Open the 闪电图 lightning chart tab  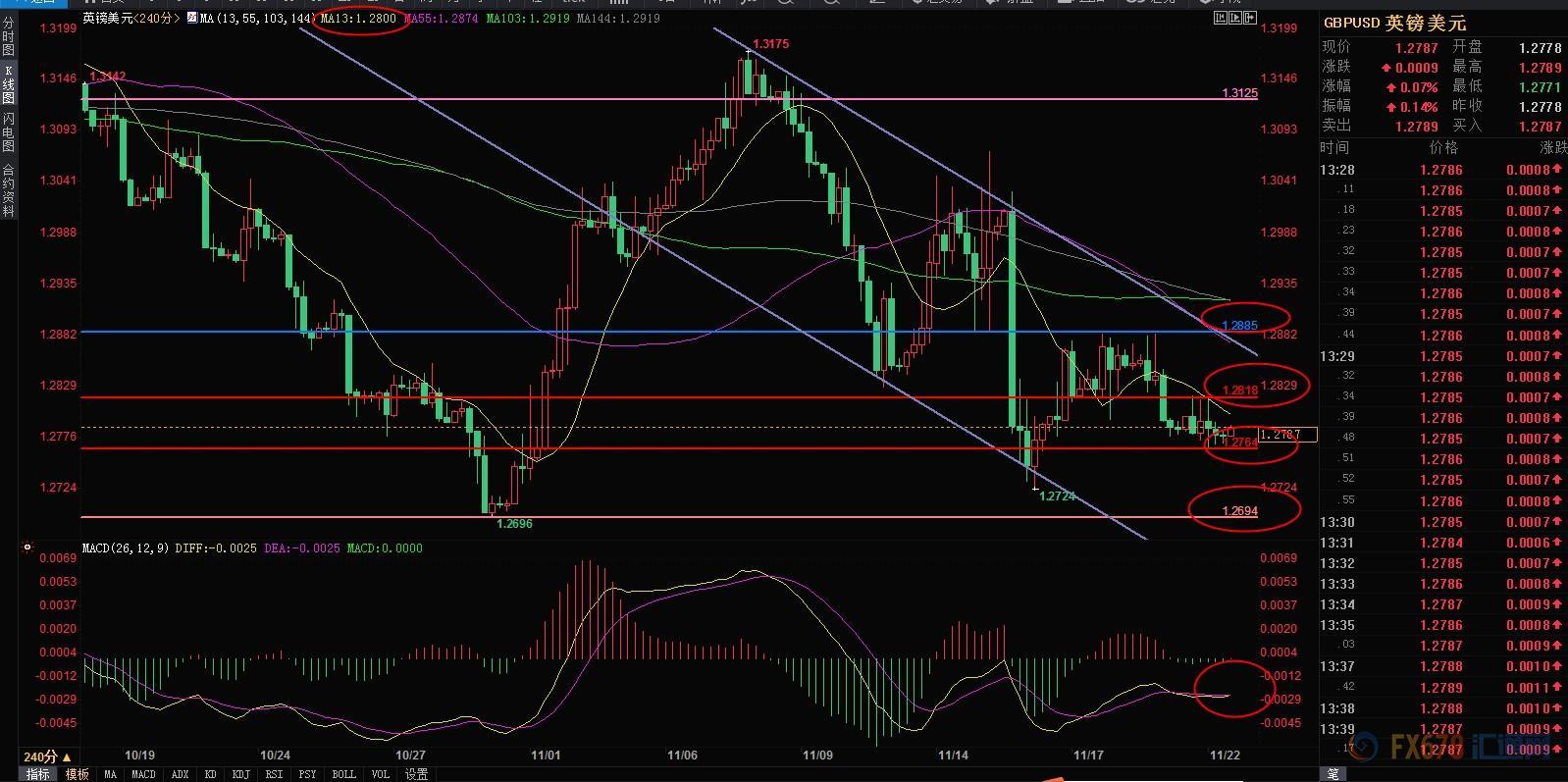pos(8,131)
